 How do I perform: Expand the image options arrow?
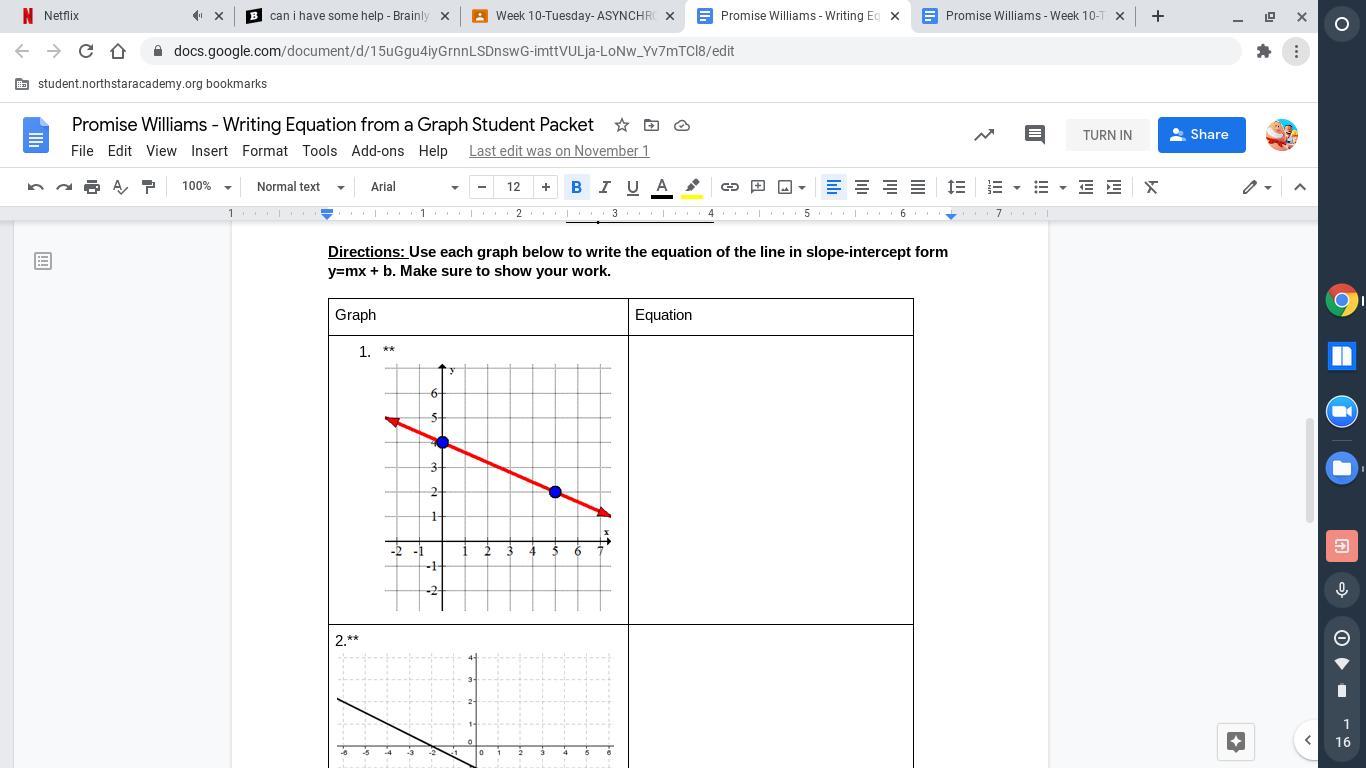(x=802, y=187)
